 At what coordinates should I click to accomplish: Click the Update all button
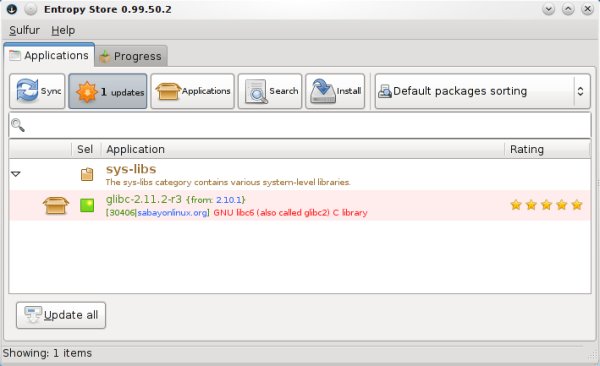pyautogui.click(x=61, y=315)
